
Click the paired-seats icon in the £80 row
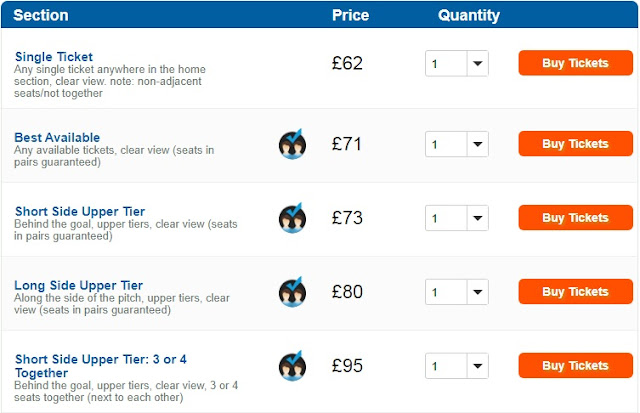pos(292,292)
